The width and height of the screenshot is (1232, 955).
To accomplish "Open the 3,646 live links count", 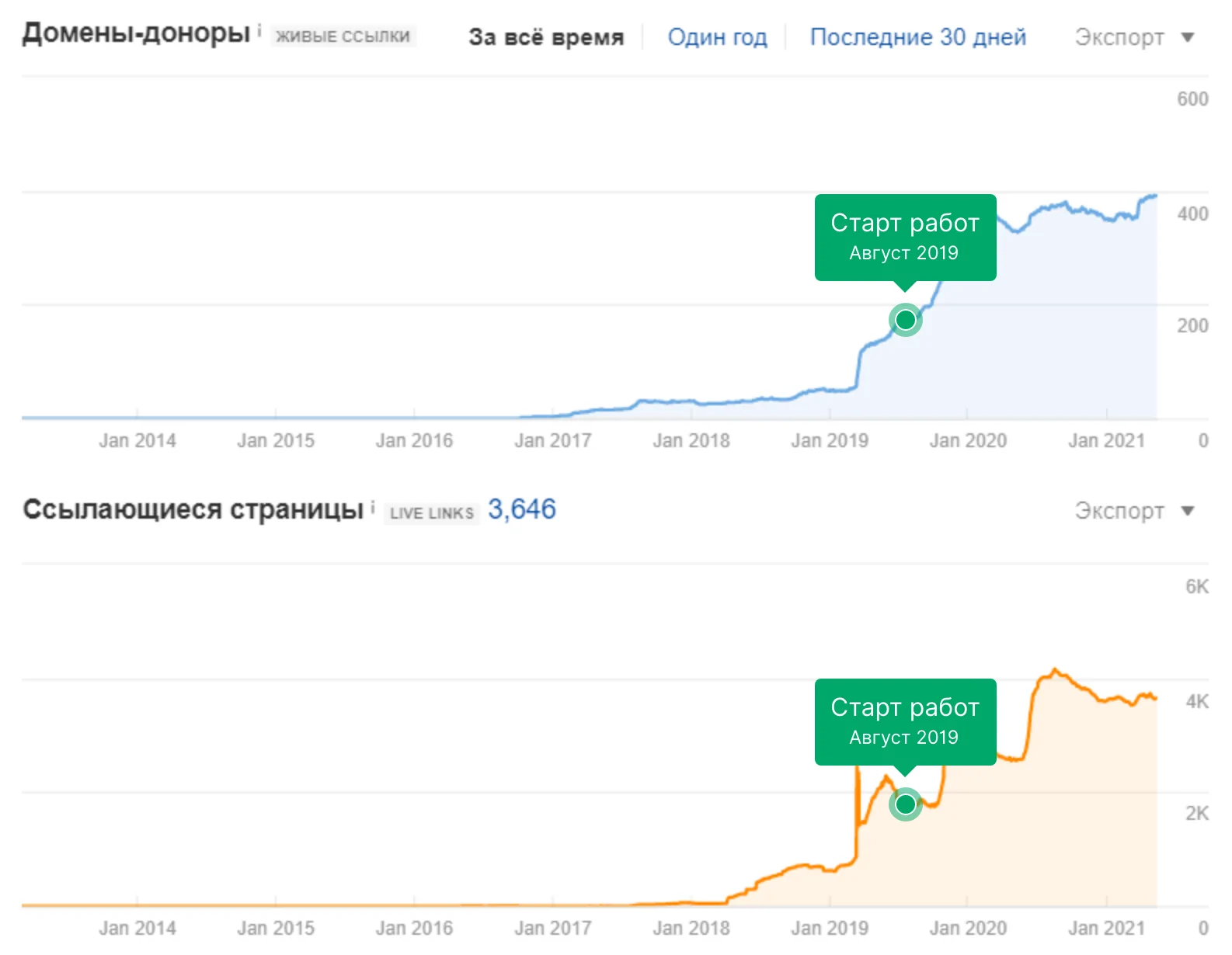I will tap(521, 509).
